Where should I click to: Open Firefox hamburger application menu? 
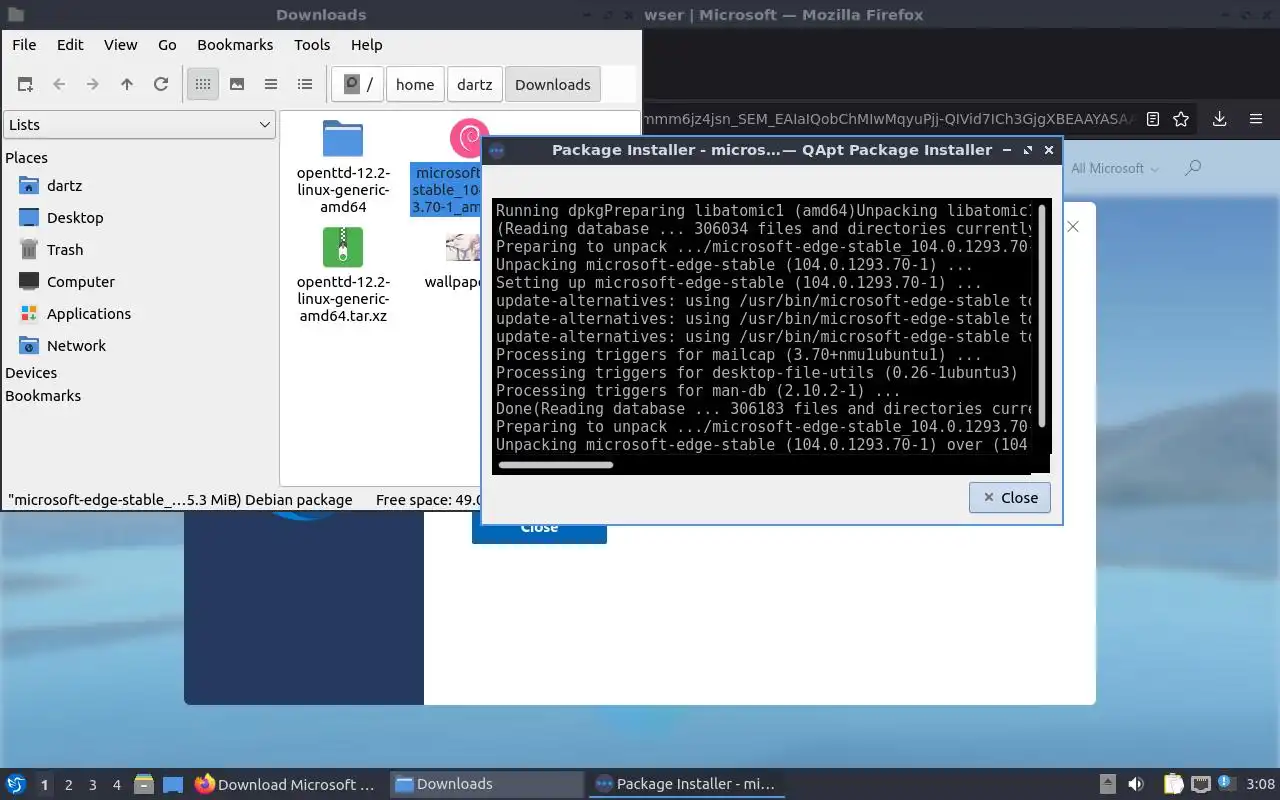[x=1256, y=119]
